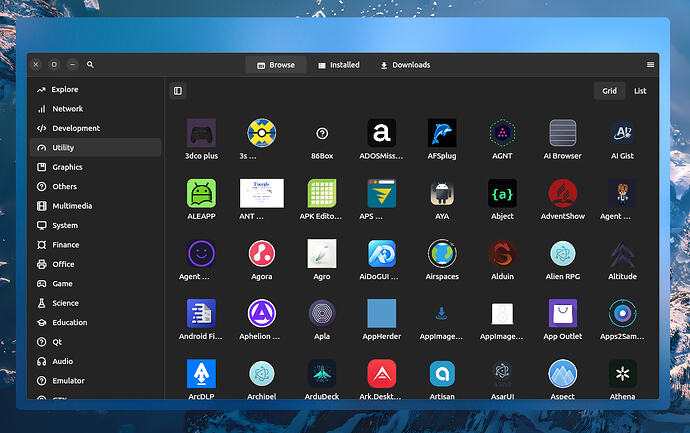
Task: Open the Apla app icon
Action: click(322, 313)
